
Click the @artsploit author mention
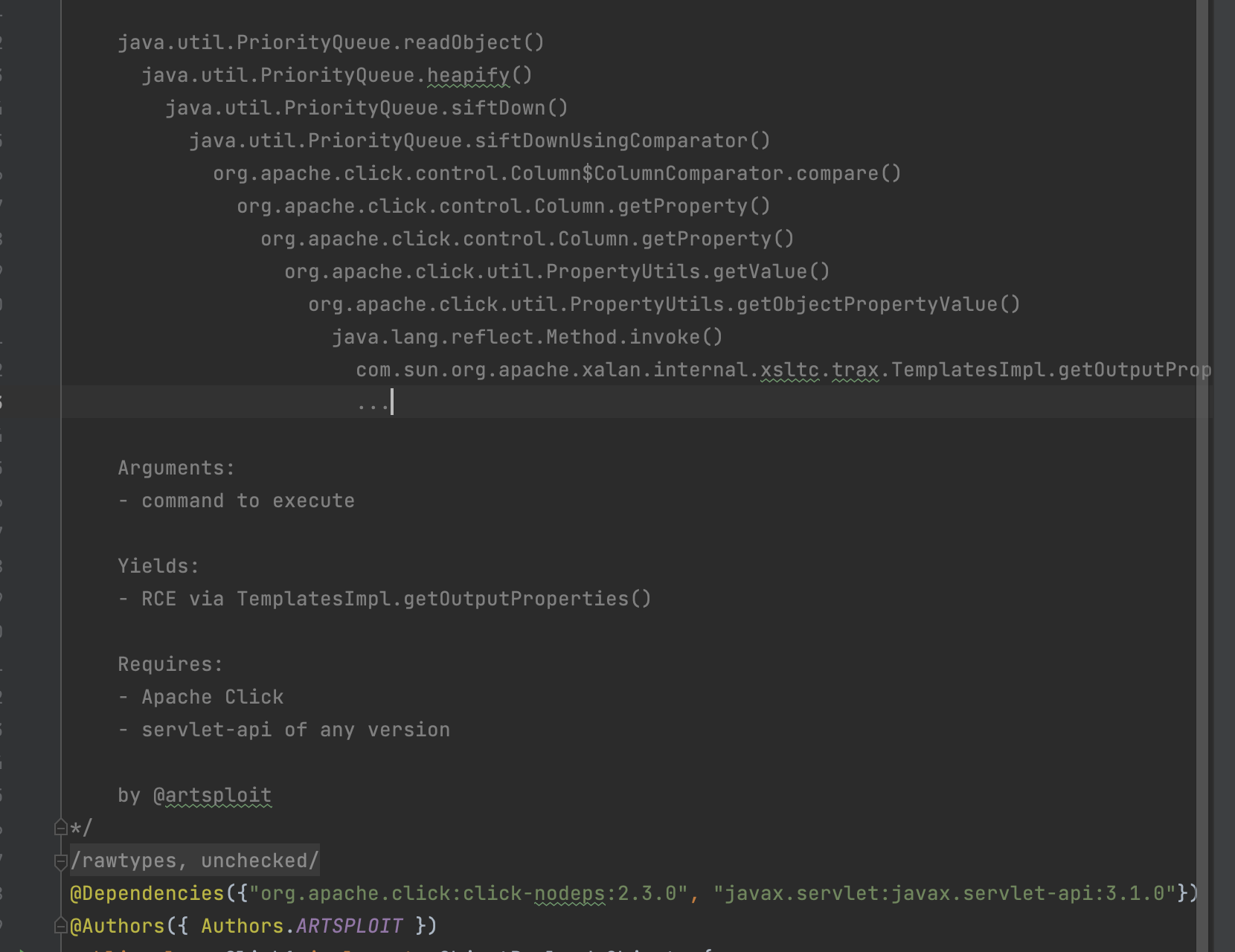tap(213, 795)
